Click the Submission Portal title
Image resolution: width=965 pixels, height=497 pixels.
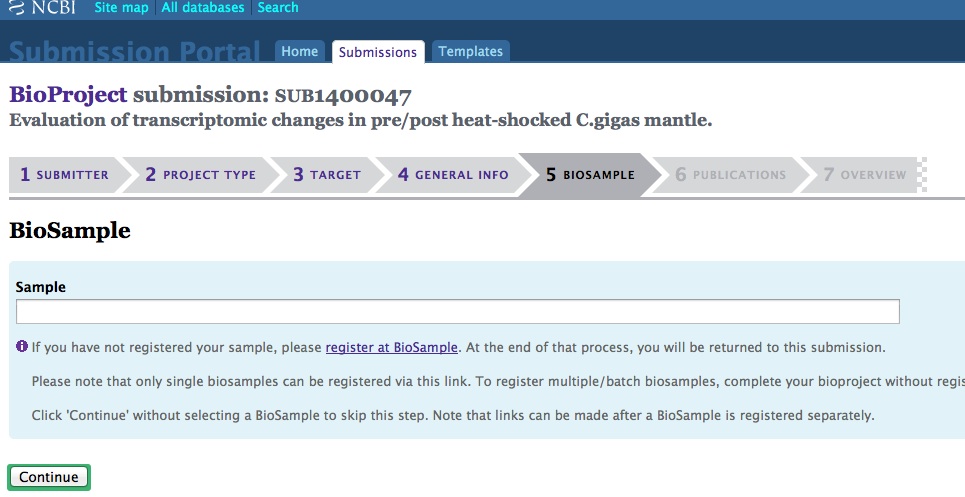click(136, 51)
